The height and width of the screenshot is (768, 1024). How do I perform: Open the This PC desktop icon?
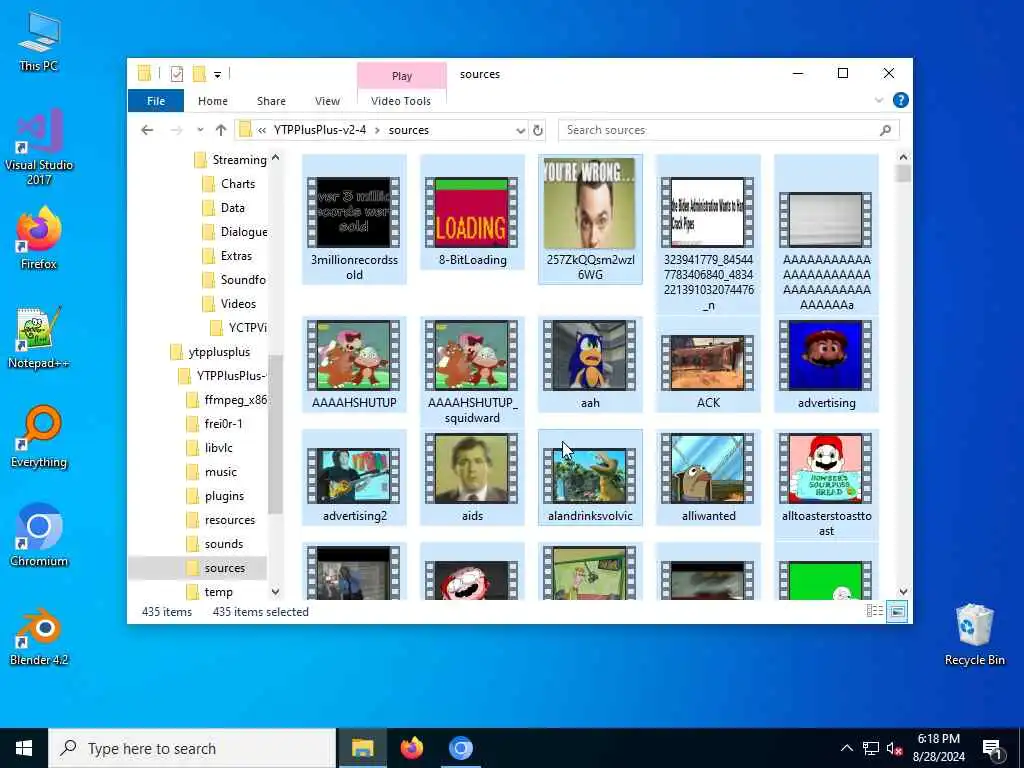(39, 40)
